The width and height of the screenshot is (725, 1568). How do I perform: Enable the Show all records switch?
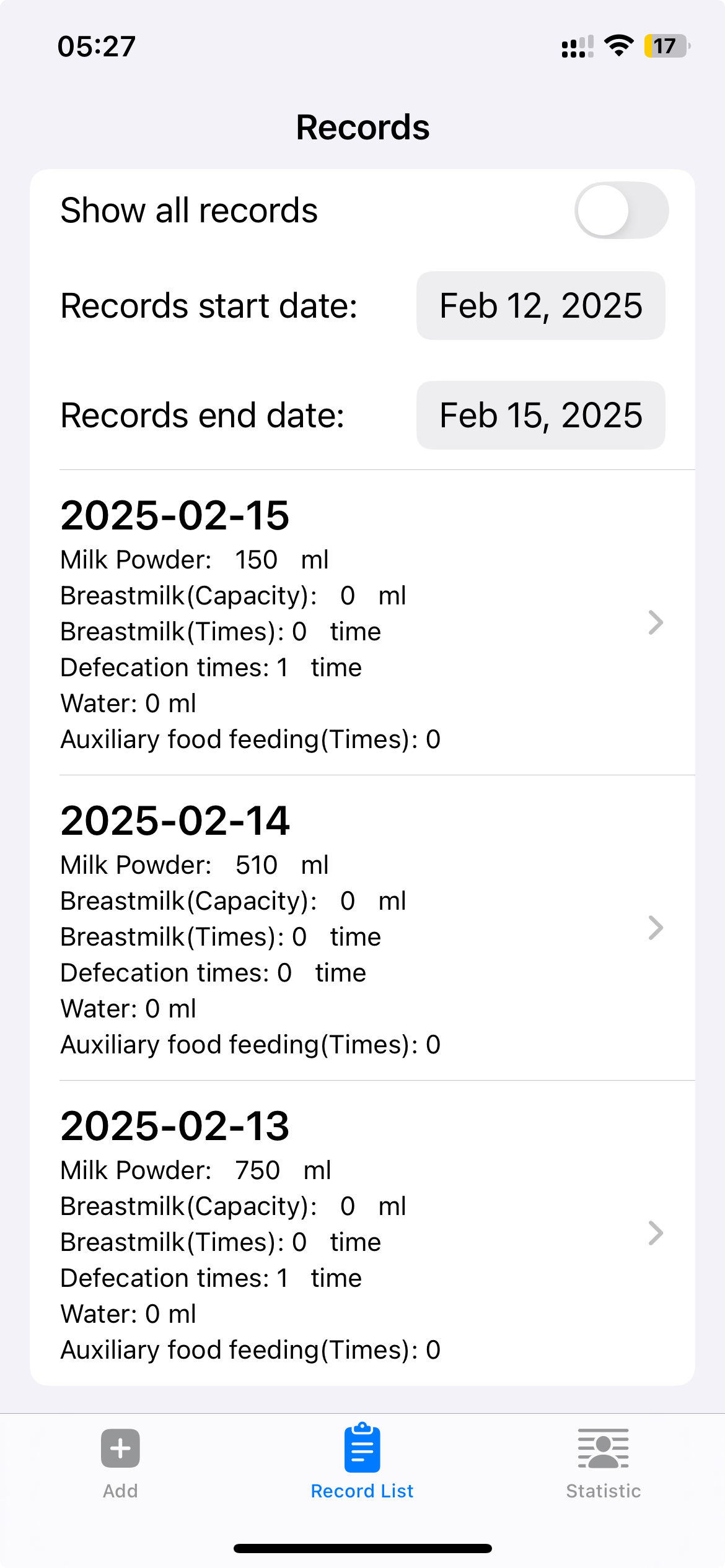pos(621,210)
